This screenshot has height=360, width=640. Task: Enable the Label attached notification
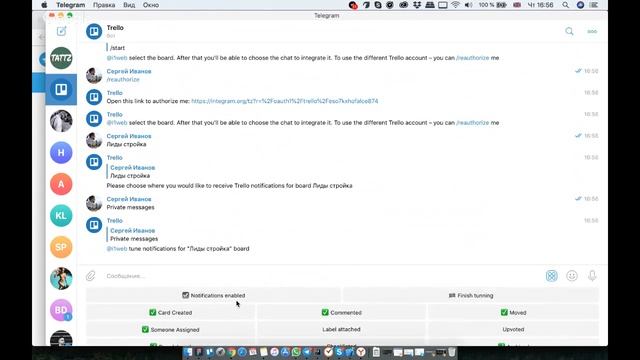point(342,329)
